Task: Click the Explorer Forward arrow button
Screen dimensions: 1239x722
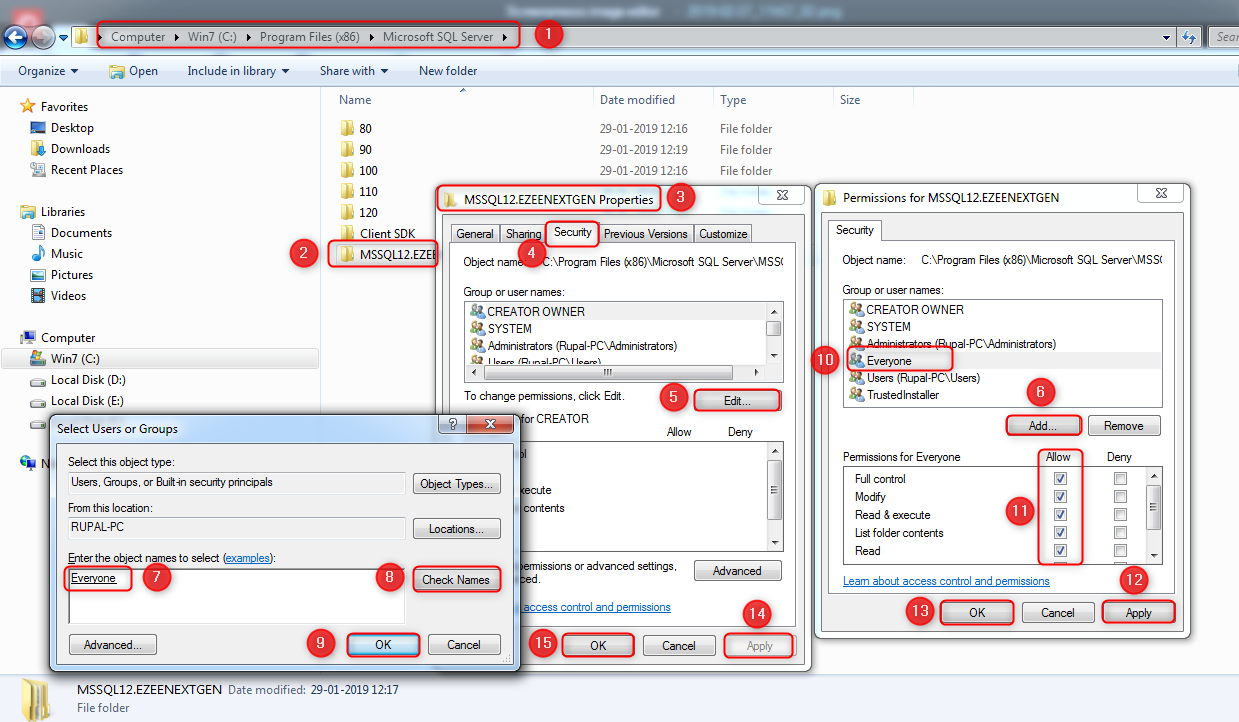Action: (x=43, y=37)
